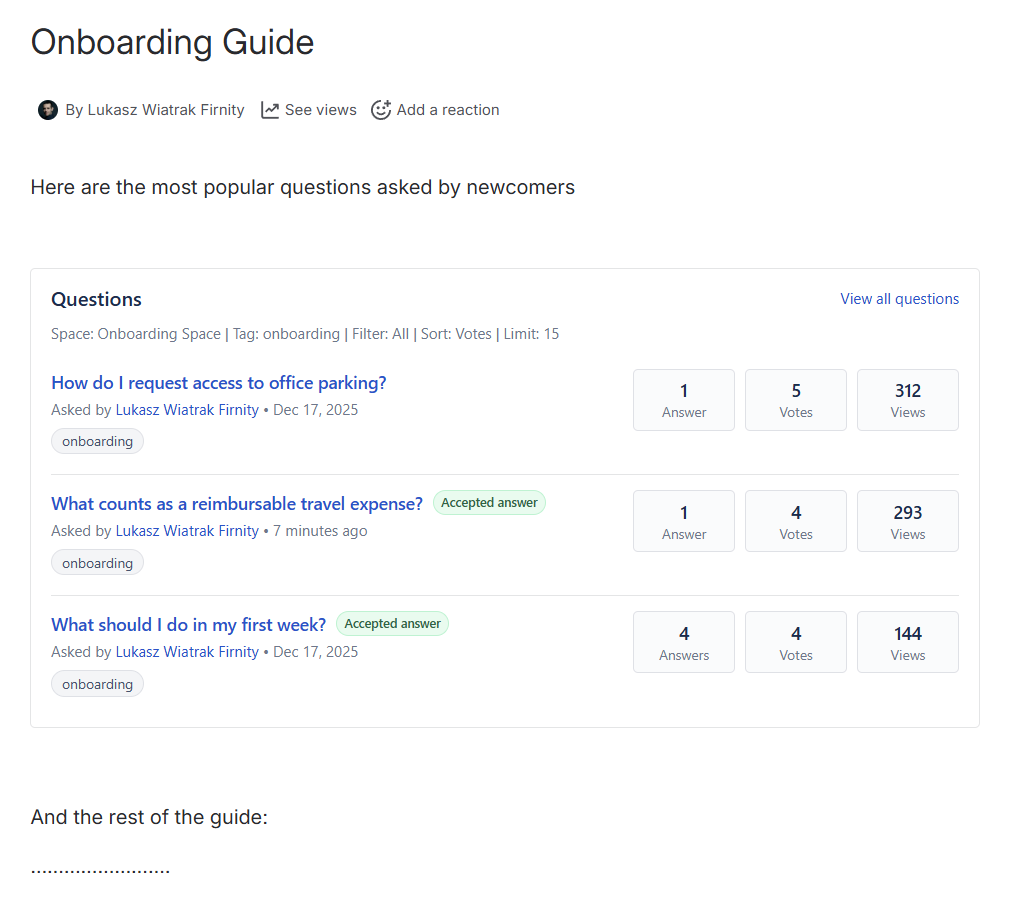This screenshot has height=916, width=1020.
Task: Click the 312 Views box
Action: point(908,400)
